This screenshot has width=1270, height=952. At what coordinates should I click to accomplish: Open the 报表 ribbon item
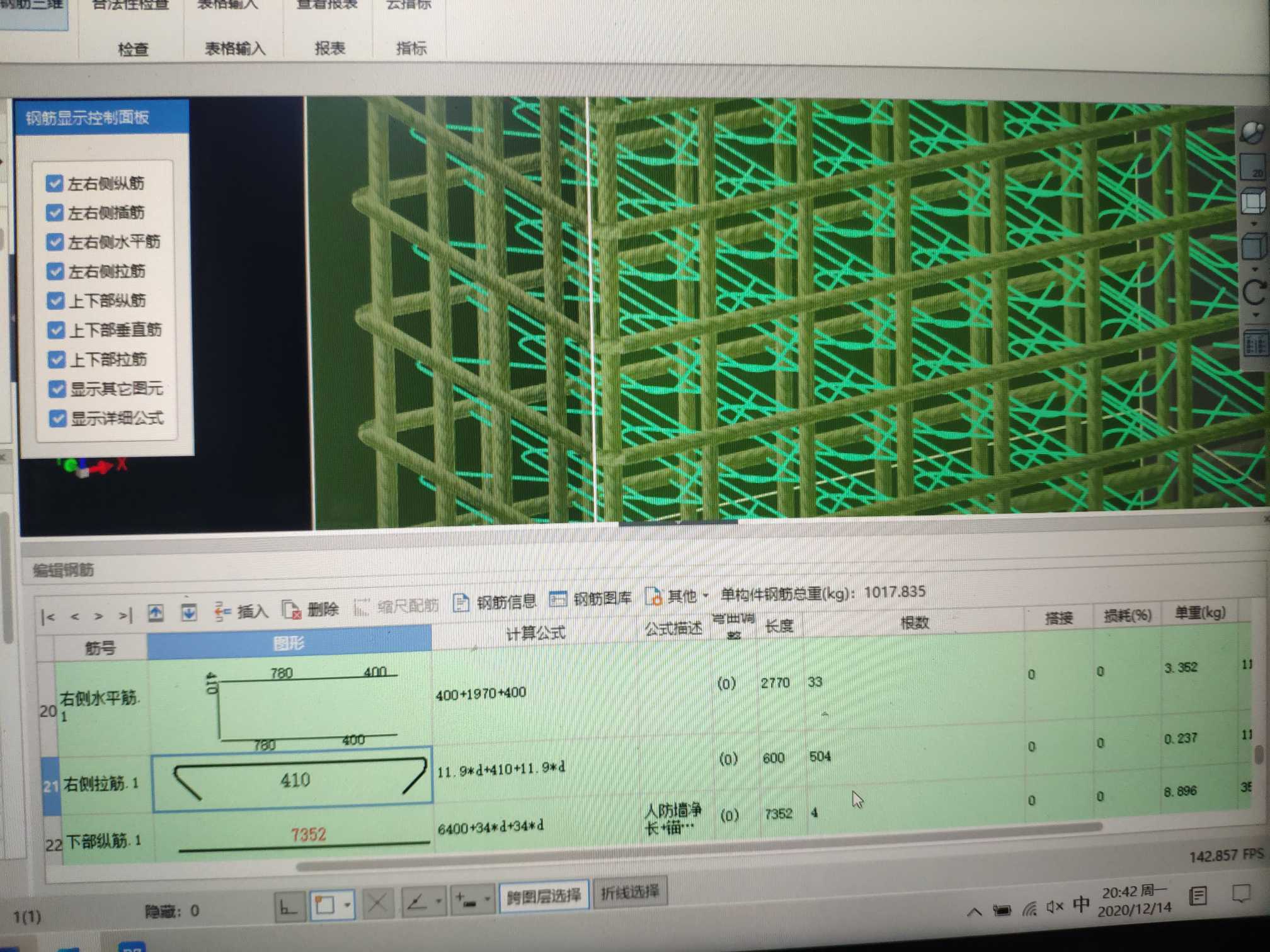pos(330,48)
